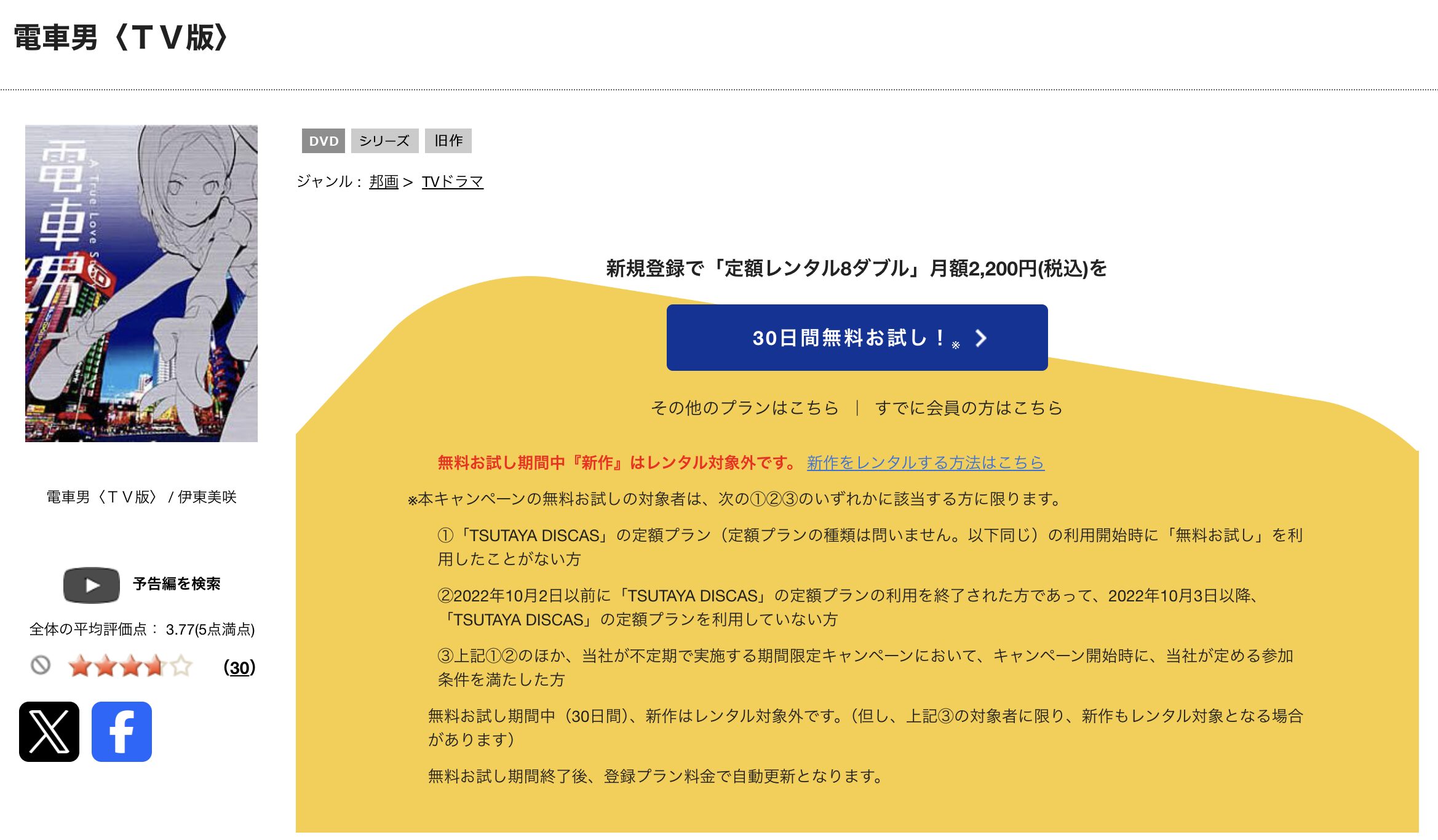Image resolution: width=1438 pixels, height=840 pixels.
Task: Click the YouTube trailer search icon
Action: tap(91, 585)
